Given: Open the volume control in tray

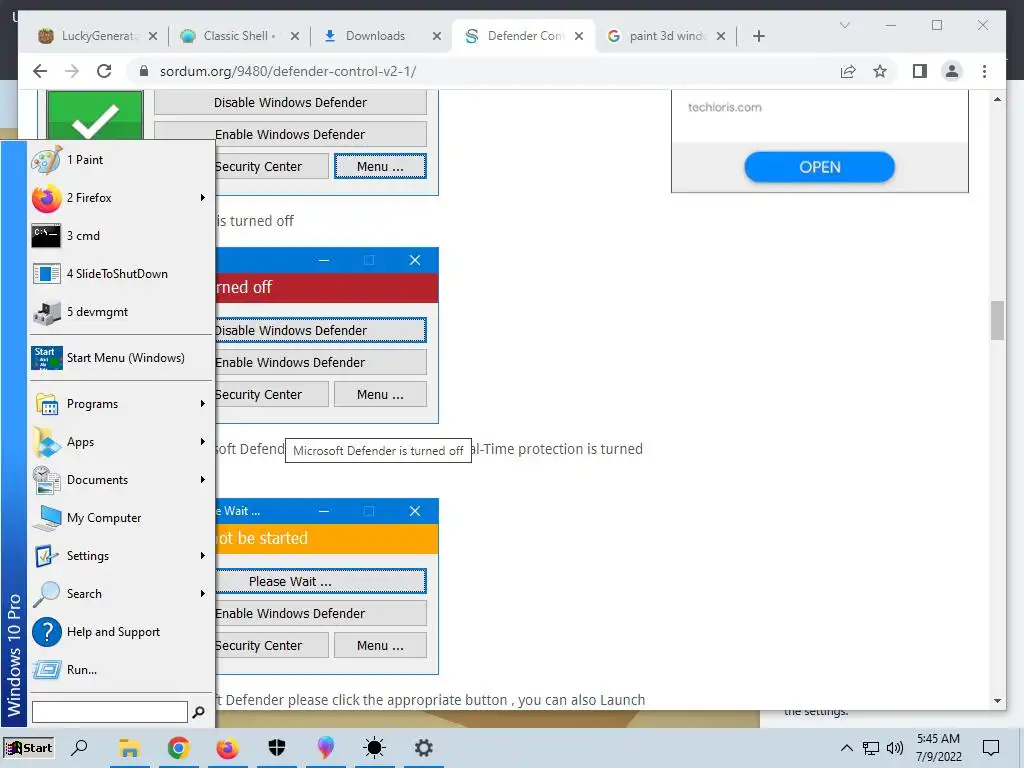Looking at the screenshot, I should [895, 748].
